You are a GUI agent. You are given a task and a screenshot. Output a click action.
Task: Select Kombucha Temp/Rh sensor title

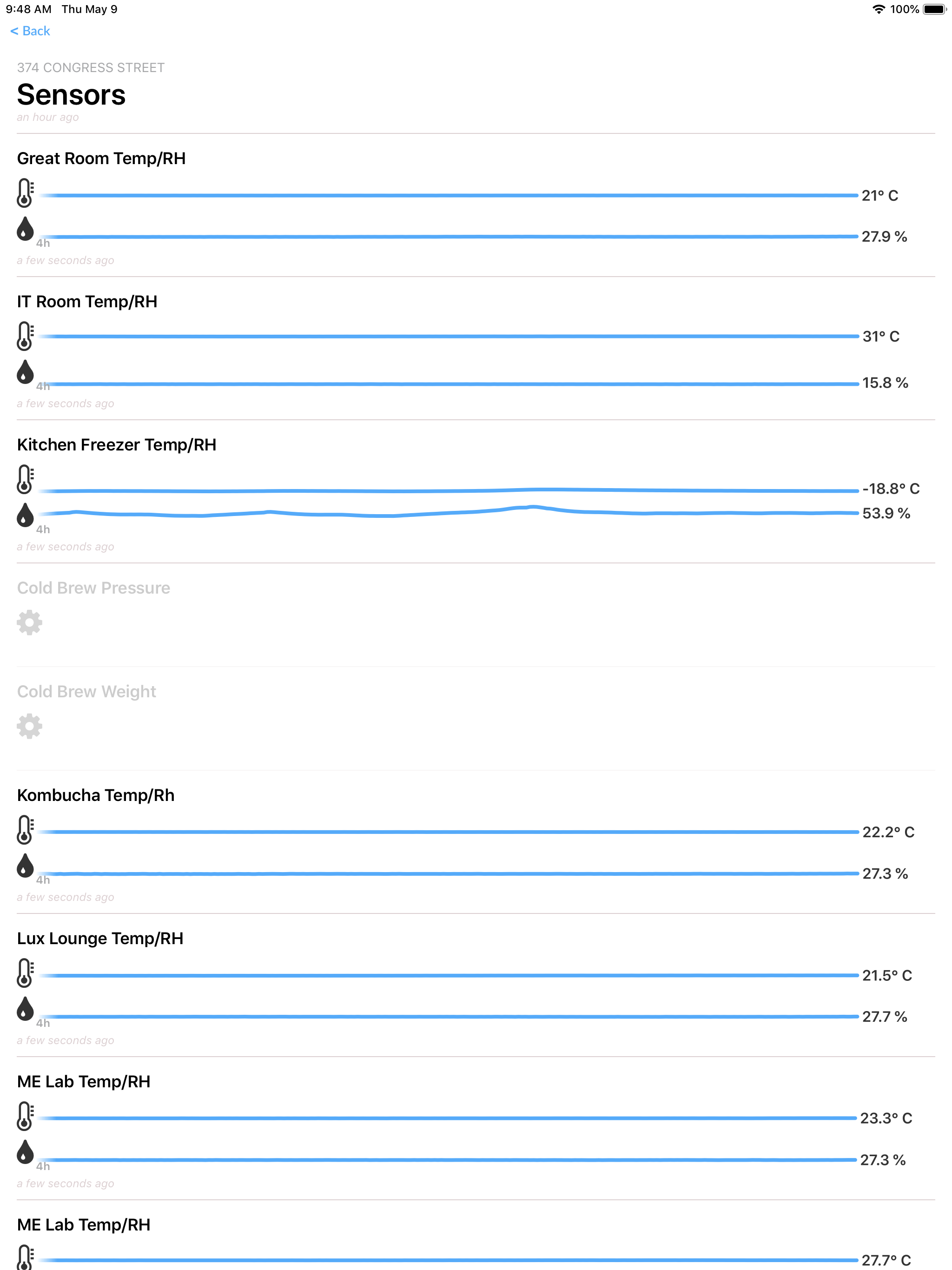[x=96, y=795]
